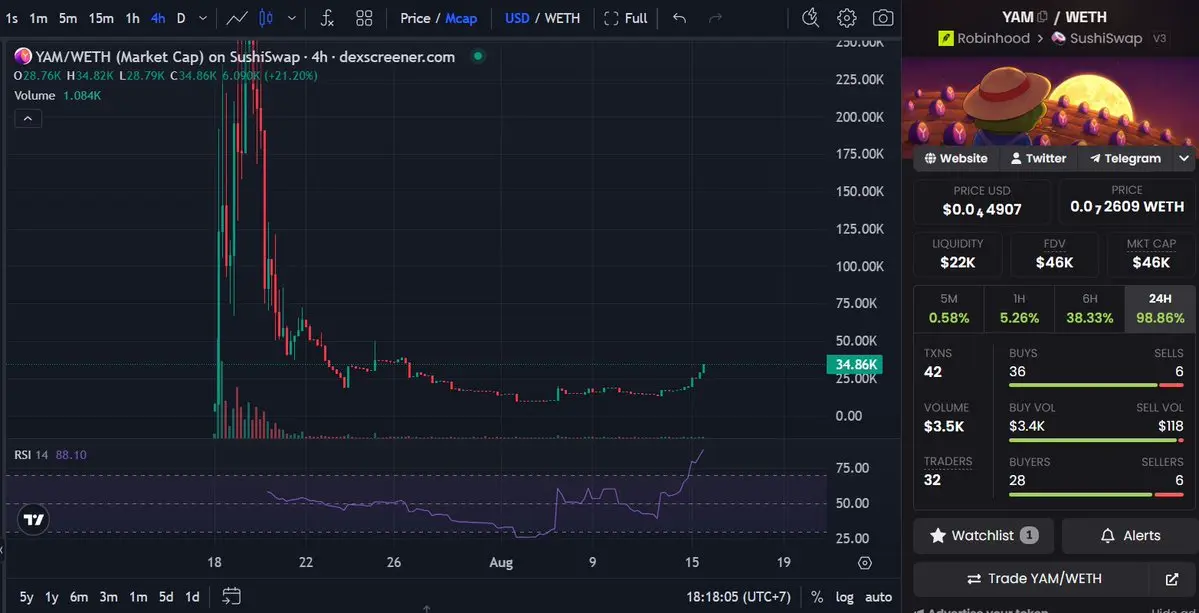Open the token Telegram link
1199x613 pixels.
1125,158
